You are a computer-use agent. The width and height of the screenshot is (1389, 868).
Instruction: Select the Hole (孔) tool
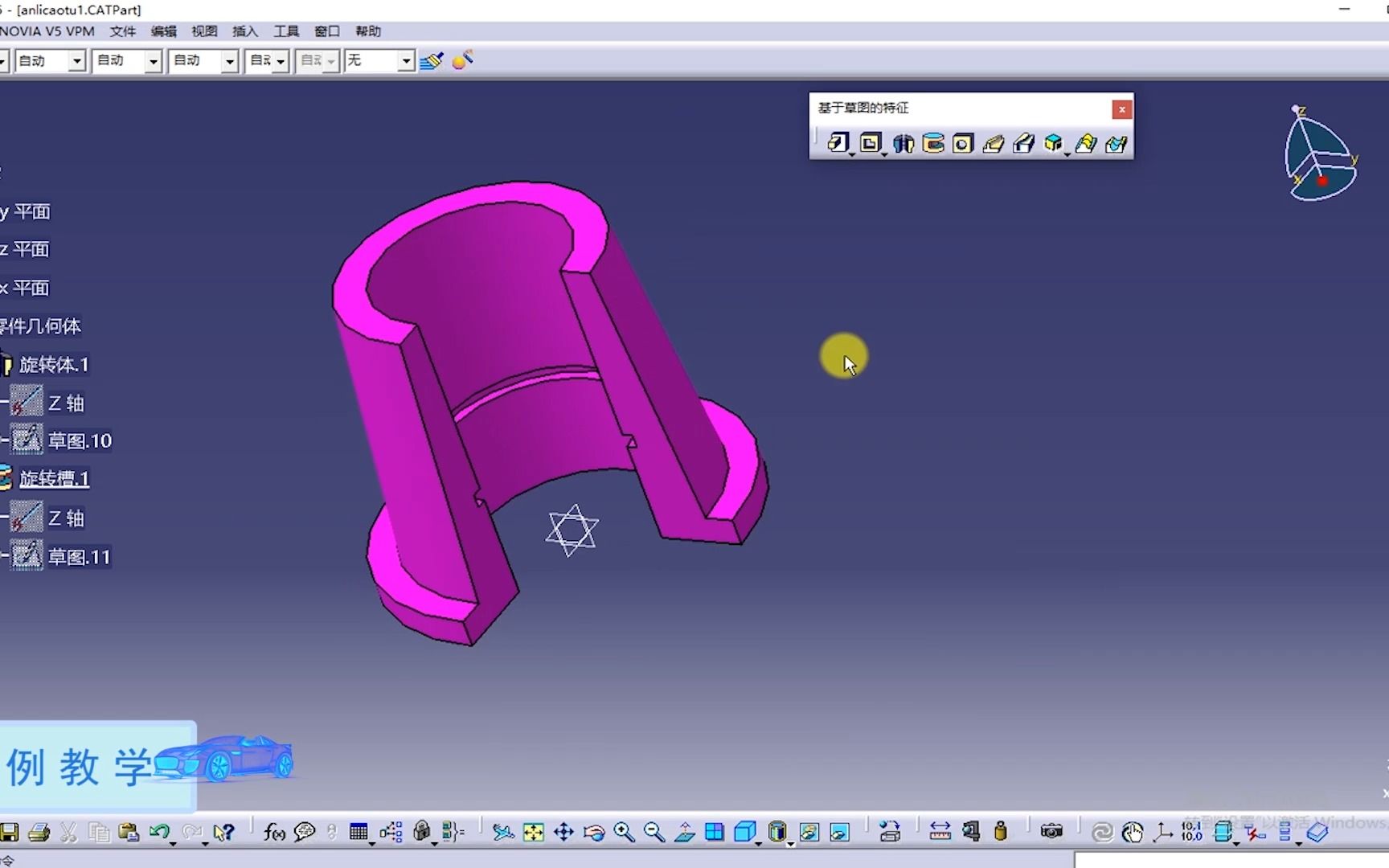963,143
